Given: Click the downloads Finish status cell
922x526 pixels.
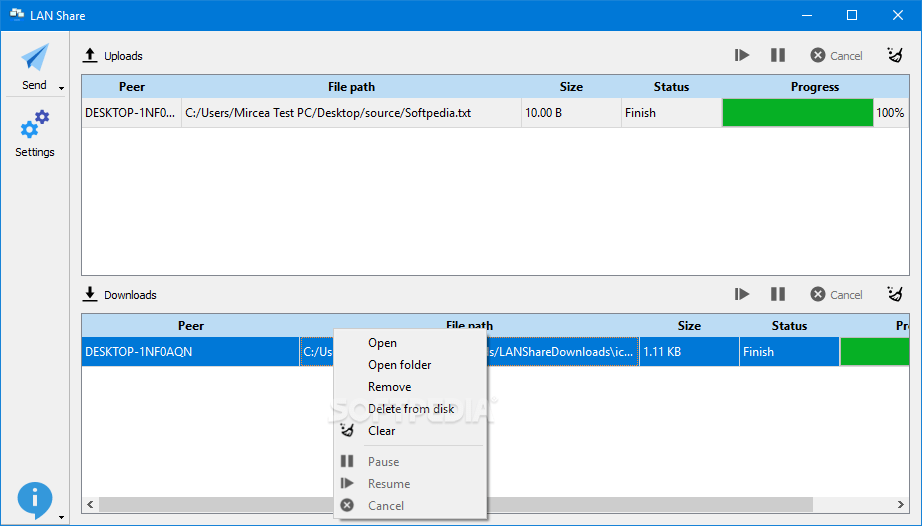Looking at the screenshot, I should pyautogui.click(x=789, y=351).
